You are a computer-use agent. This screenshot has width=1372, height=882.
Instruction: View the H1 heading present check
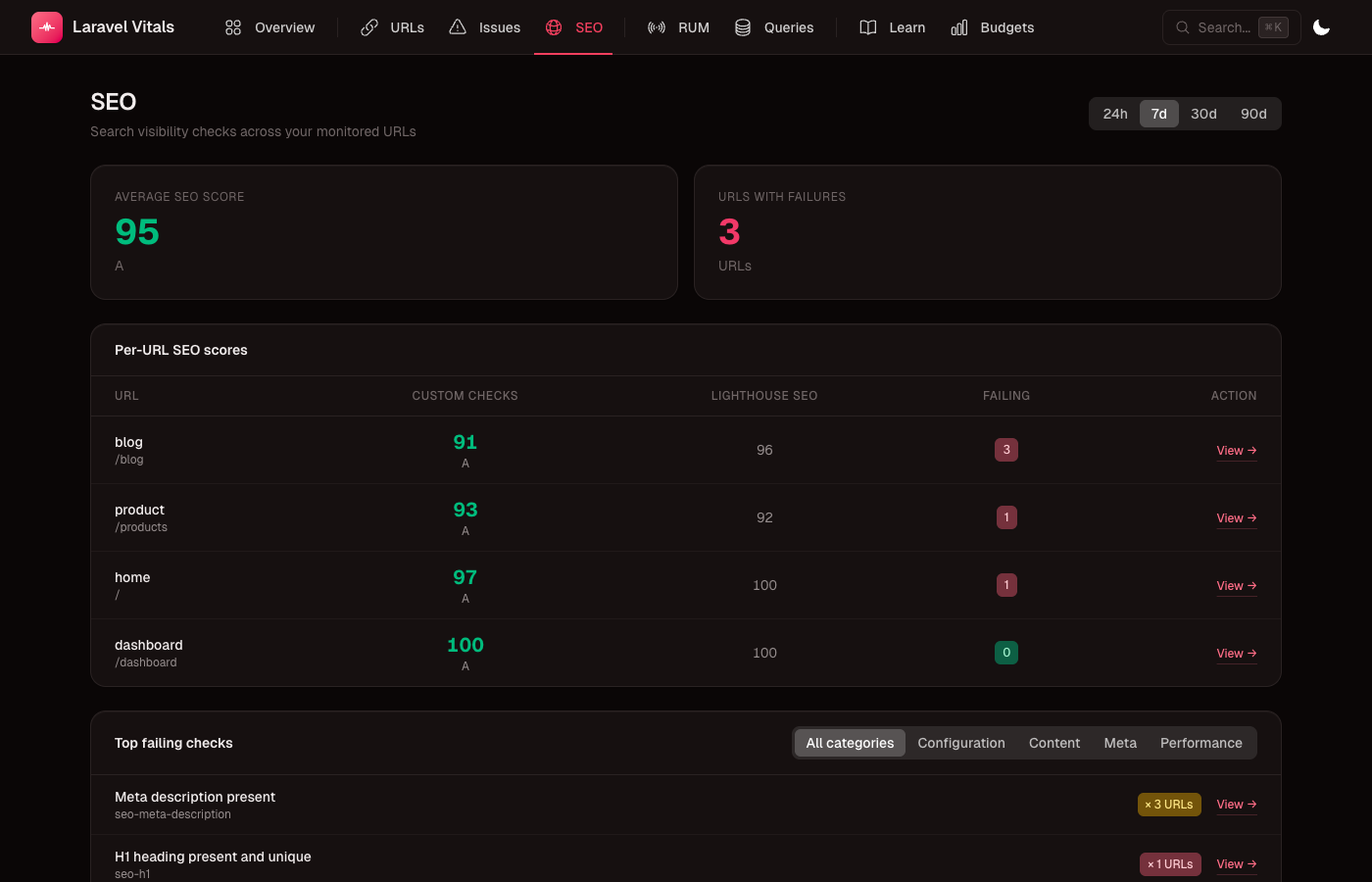coord(1237,864)
